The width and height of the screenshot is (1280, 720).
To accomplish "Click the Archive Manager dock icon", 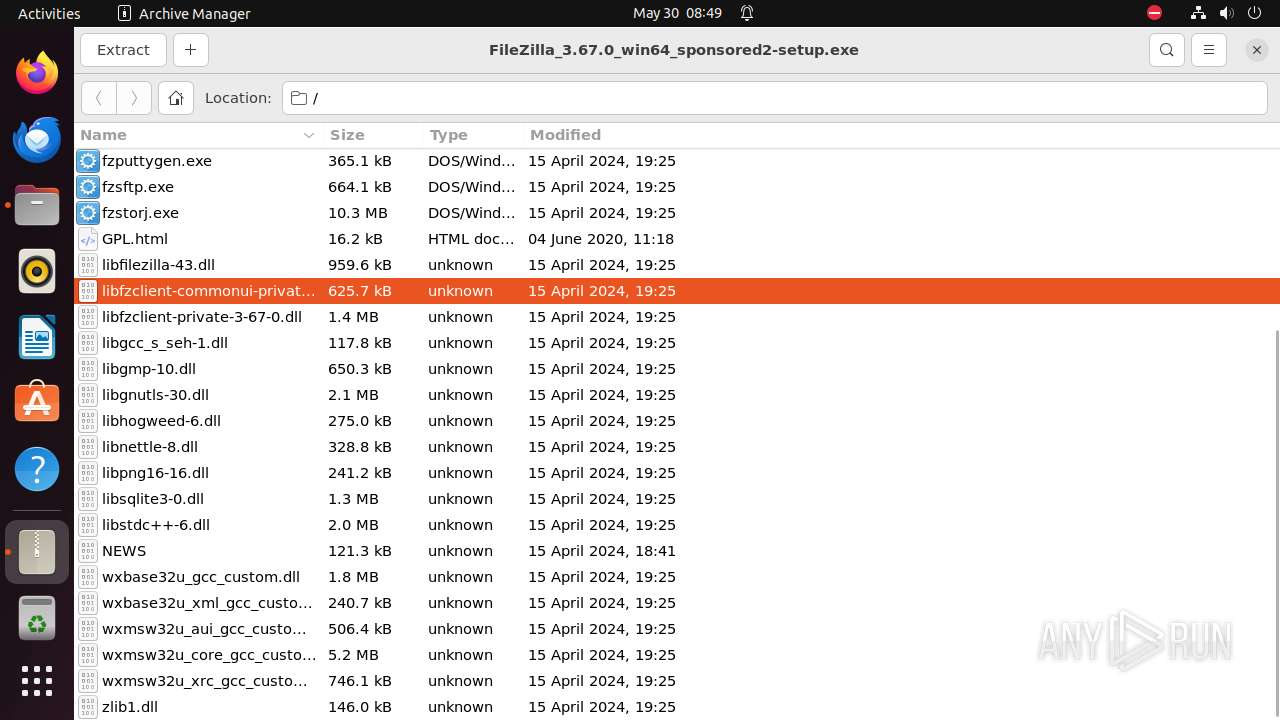I will click(x=37, y=552).
